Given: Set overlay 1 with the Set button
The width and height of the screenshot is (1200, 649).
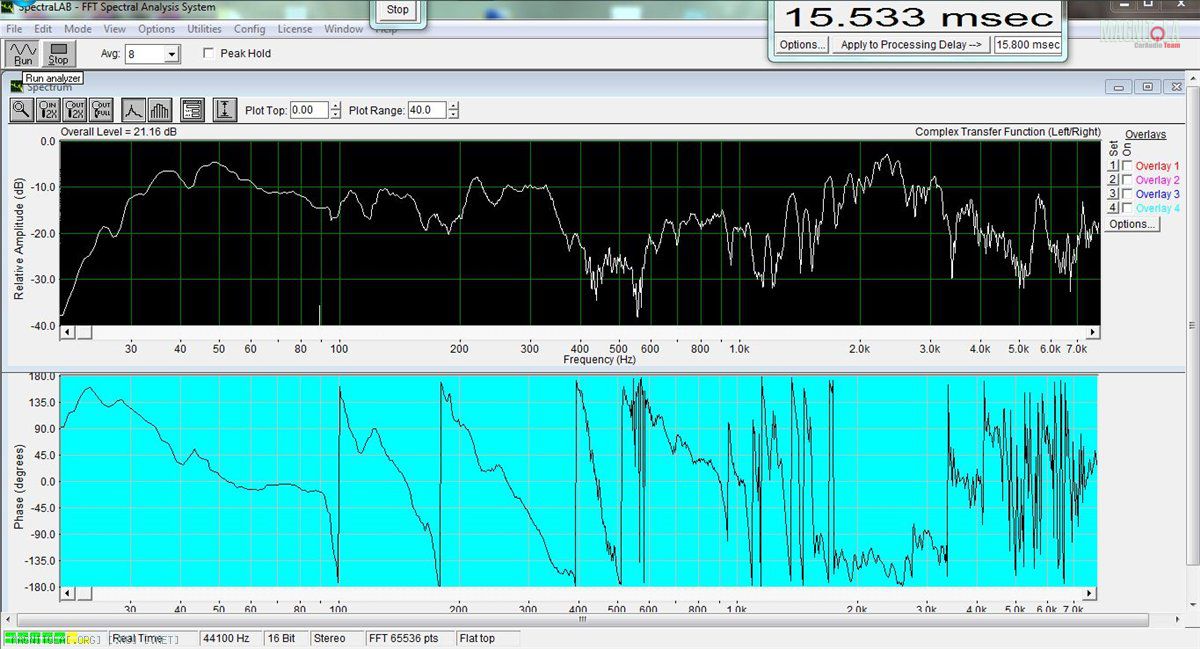Looking at the screenshot, I should click(1114, 166).
